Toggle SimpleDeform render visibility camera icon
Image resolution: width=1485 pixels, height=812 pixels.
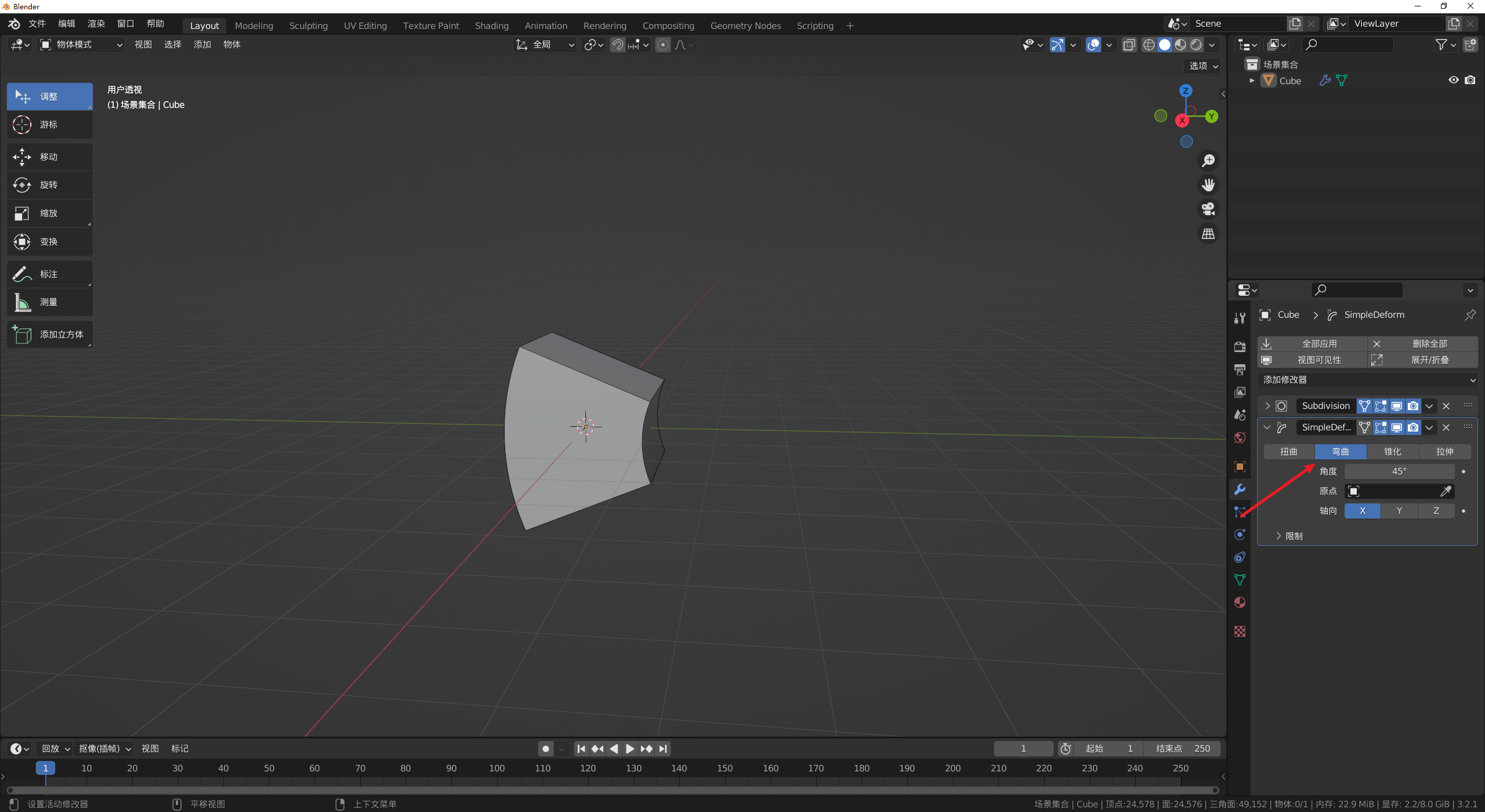pyautogui.click(x=1413, y=427)
